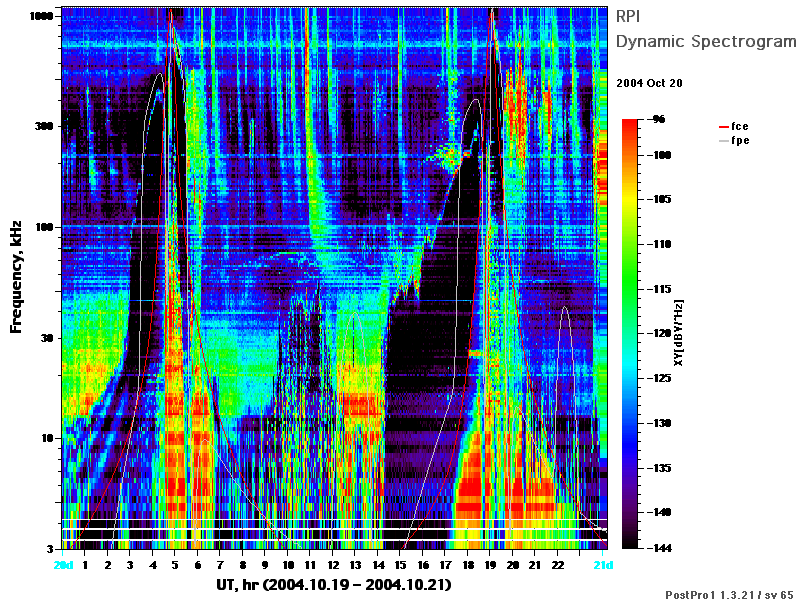Click the RPI Dynamic Spectrogram title
The image size is (800, 600).
tap(706, 29)
